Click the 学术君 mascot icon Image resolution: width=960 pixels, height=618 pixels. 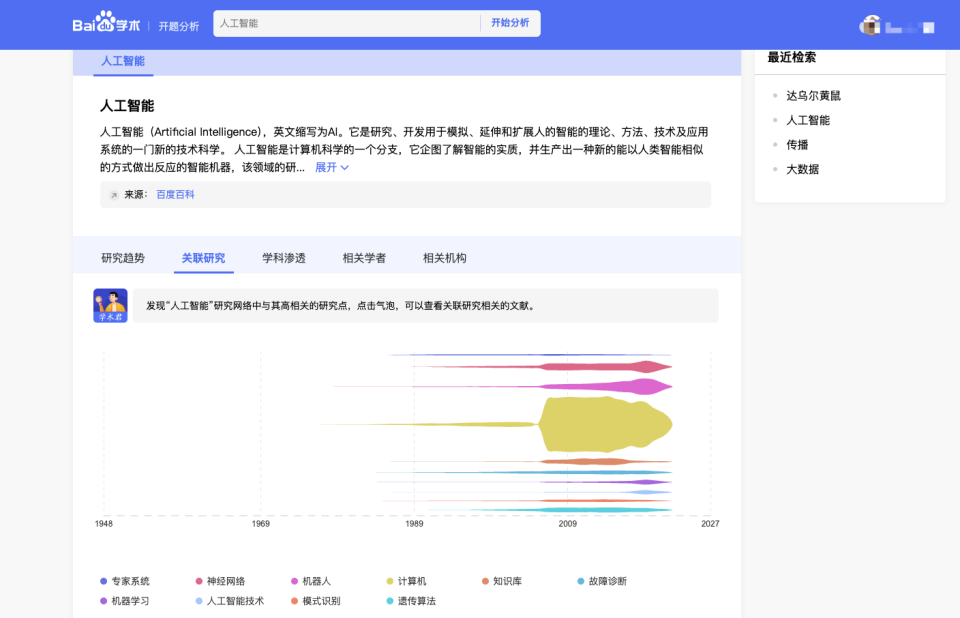[110, 306]
